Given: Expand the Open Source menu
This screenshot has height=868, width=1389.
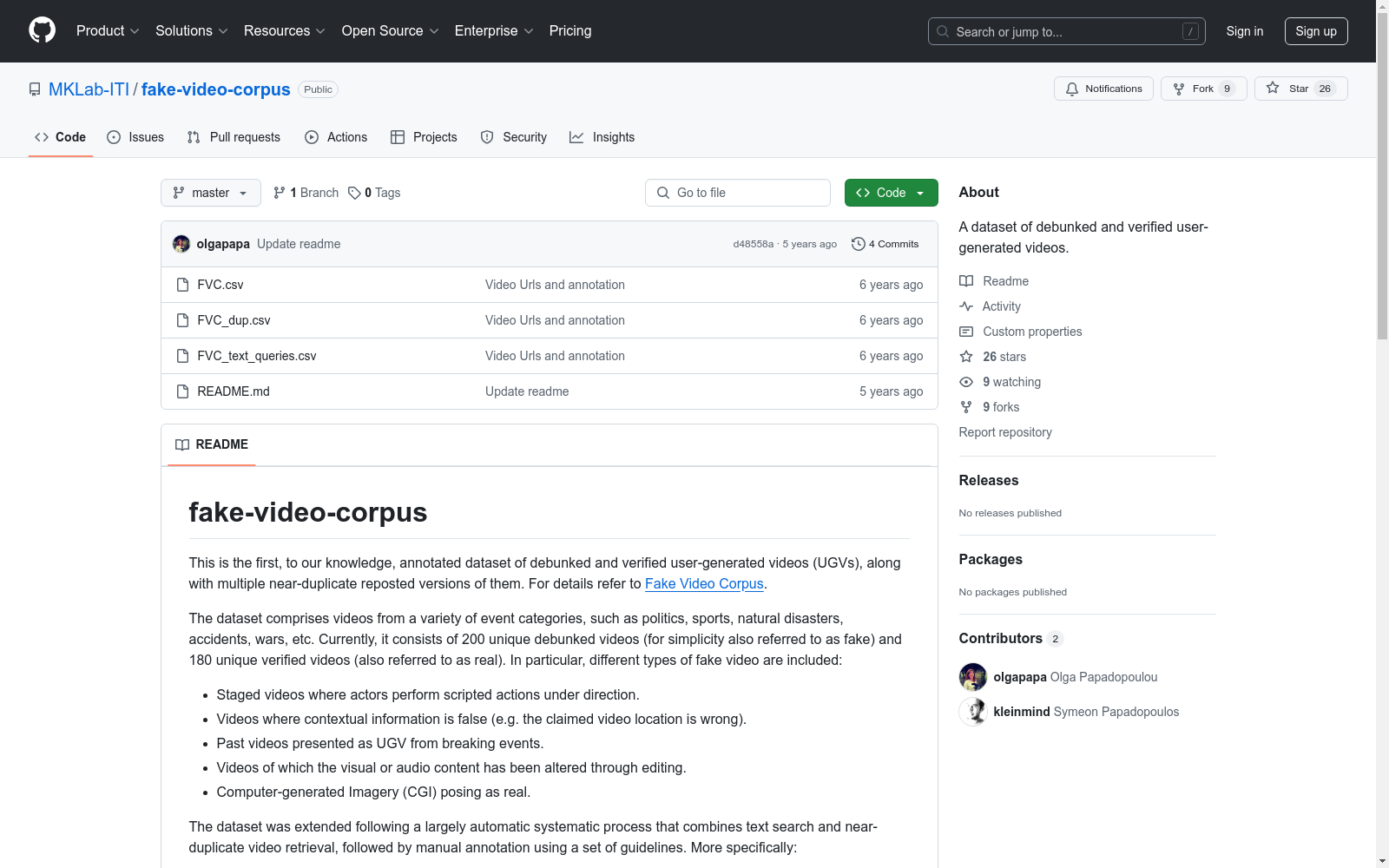Looking at the screenshot, I should click(391, 30).
